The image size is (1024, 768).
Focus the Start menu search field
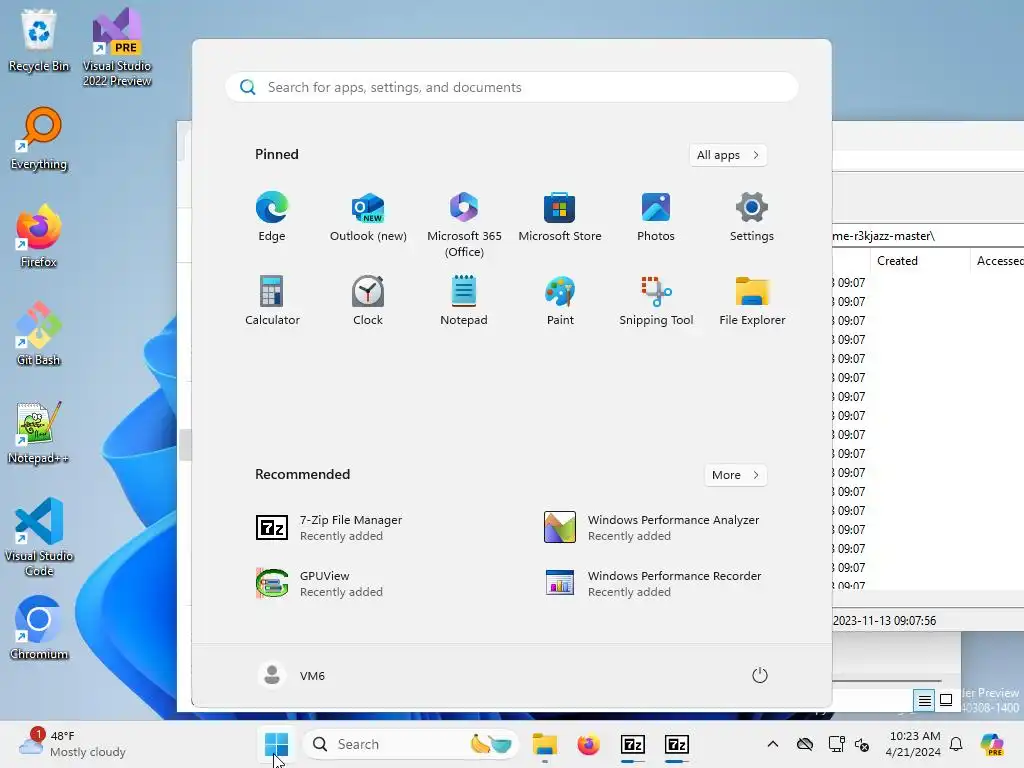tap(512, 88)
